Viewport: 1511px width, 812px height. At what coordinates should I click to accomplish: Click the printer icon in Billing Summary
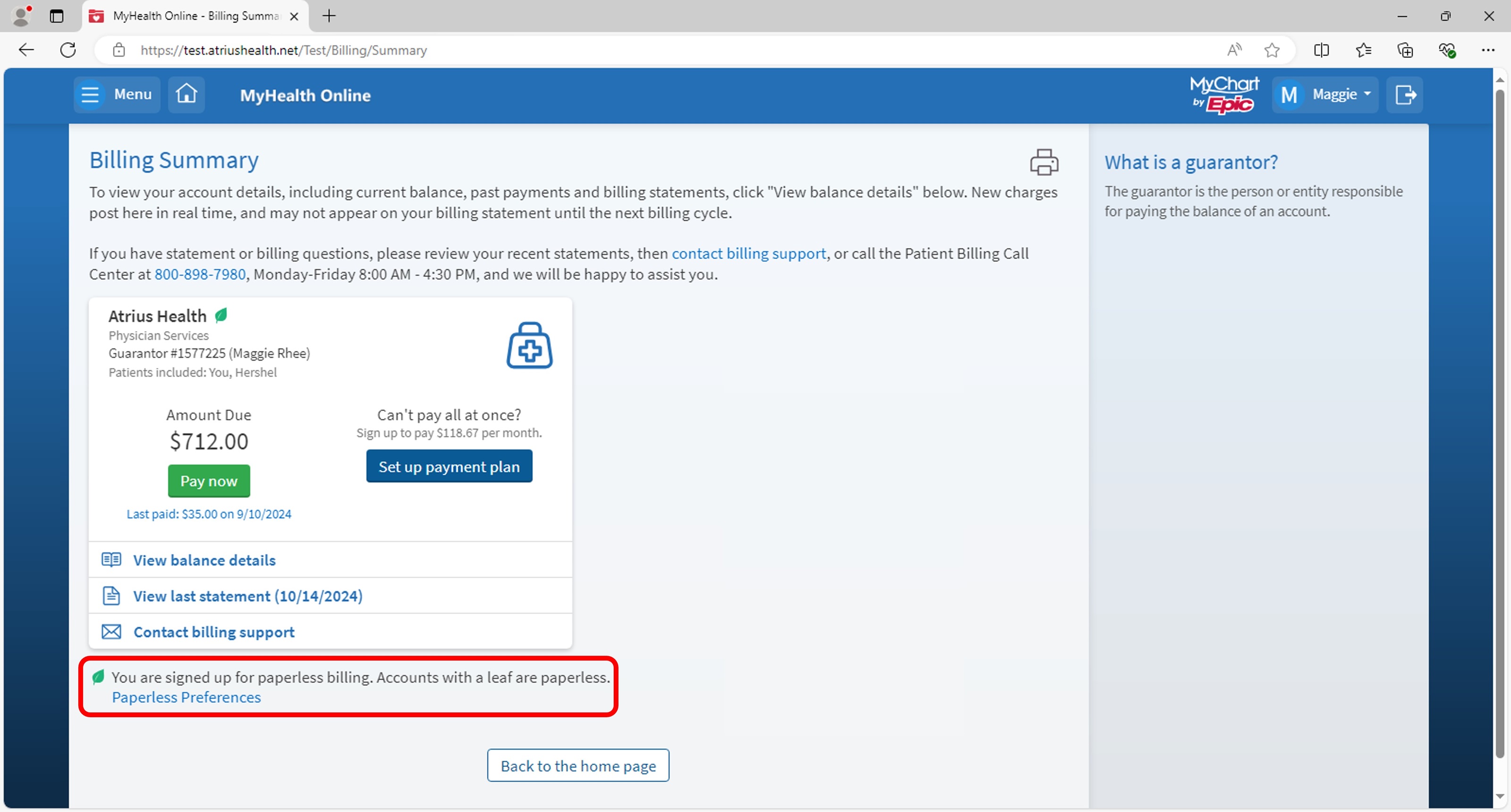point(1044,162)
